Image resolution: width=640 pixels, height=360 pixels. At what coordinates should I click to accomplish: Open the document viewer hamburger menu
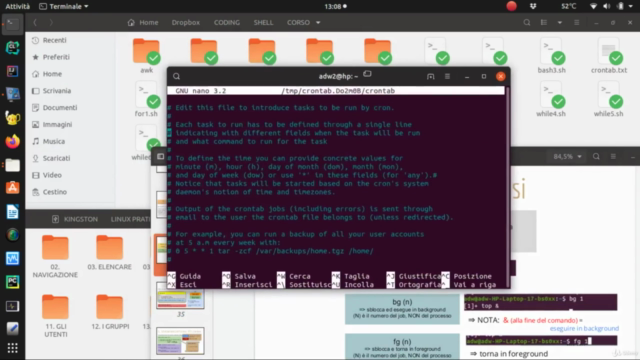pyautogui.click(x=613, y=157)
